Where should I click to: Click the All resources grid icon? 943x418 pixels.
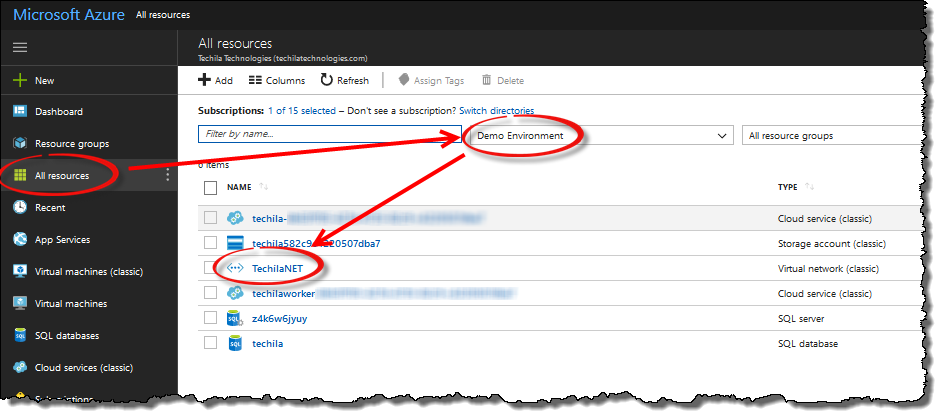coord(20,175)
